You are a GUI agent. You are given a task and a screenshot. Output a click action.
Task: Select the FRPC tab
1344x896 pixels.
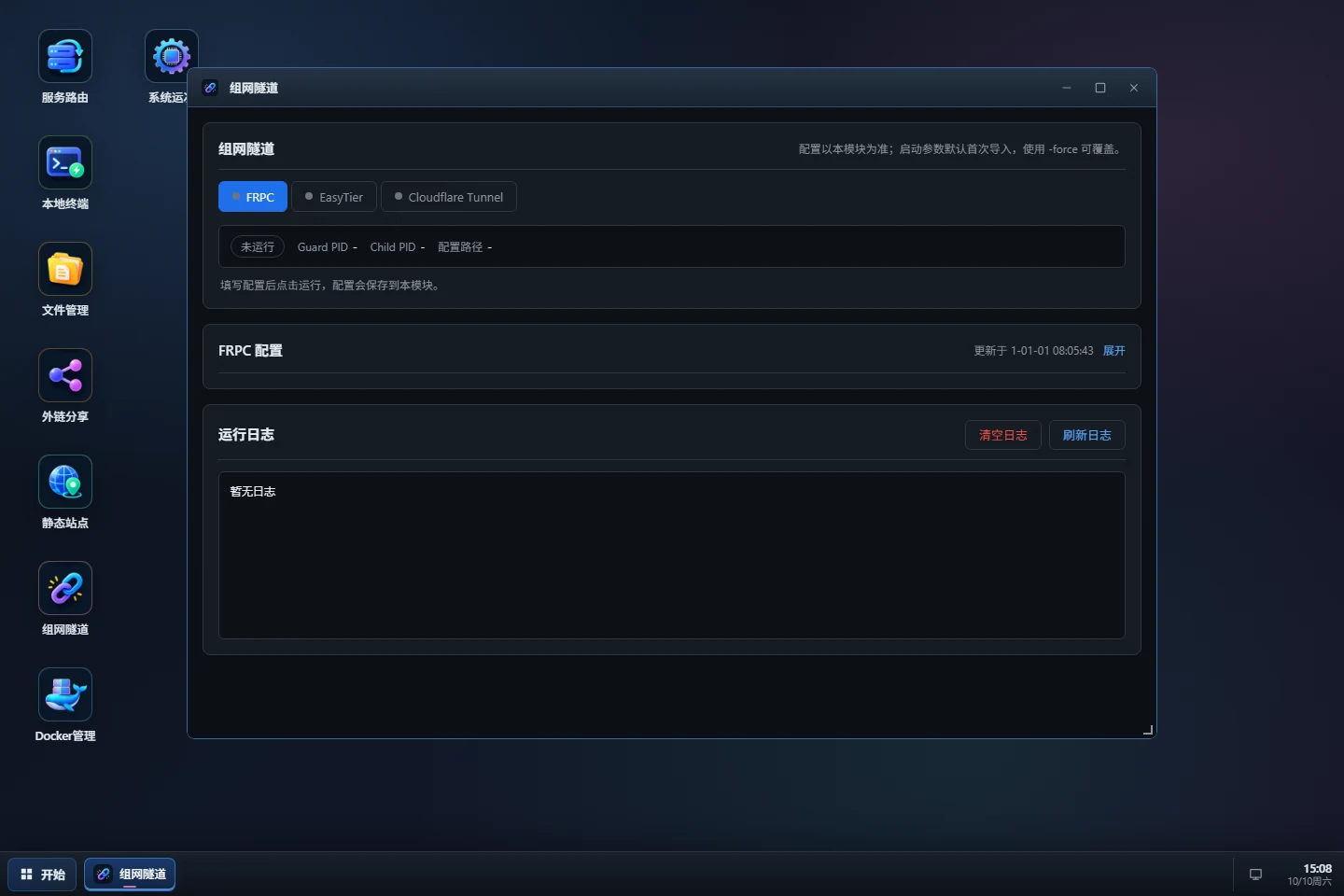(x=253, y=197)
